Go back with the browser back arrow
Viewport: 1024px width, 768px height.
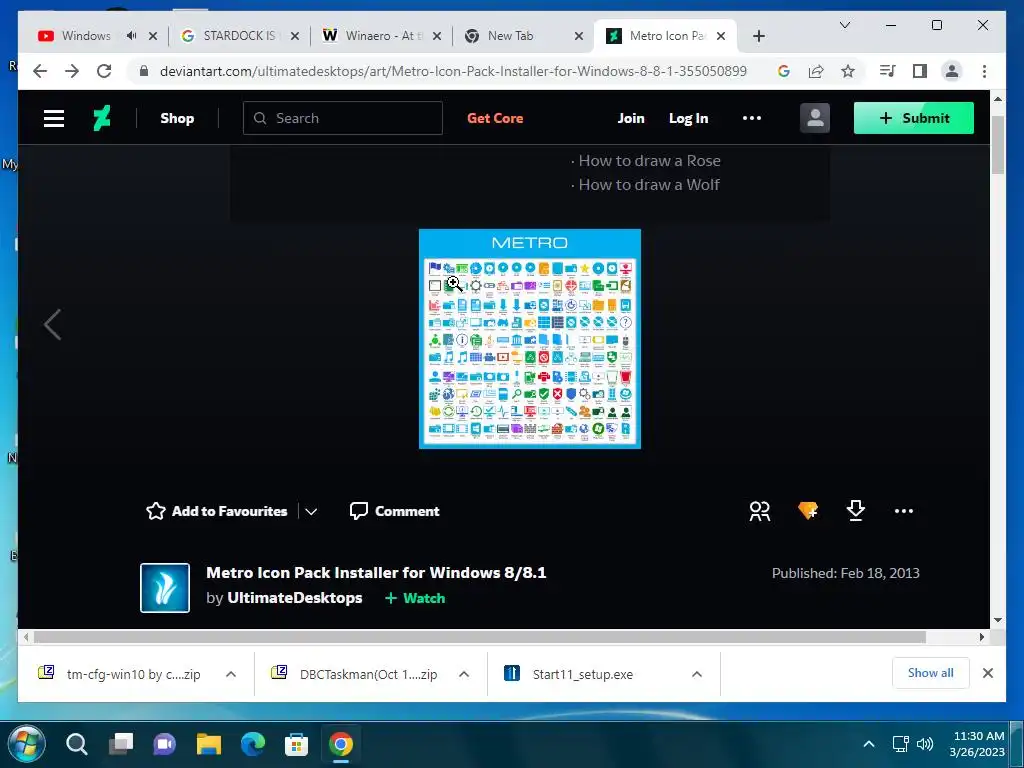(x=40, y=71)
